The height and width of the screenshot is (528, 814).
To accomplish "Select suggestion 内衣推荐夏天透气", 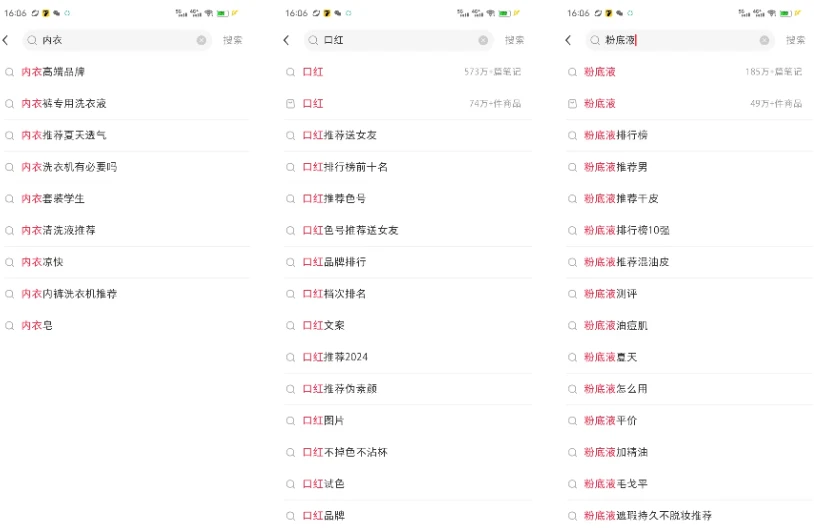I will (x=63, y=135).
